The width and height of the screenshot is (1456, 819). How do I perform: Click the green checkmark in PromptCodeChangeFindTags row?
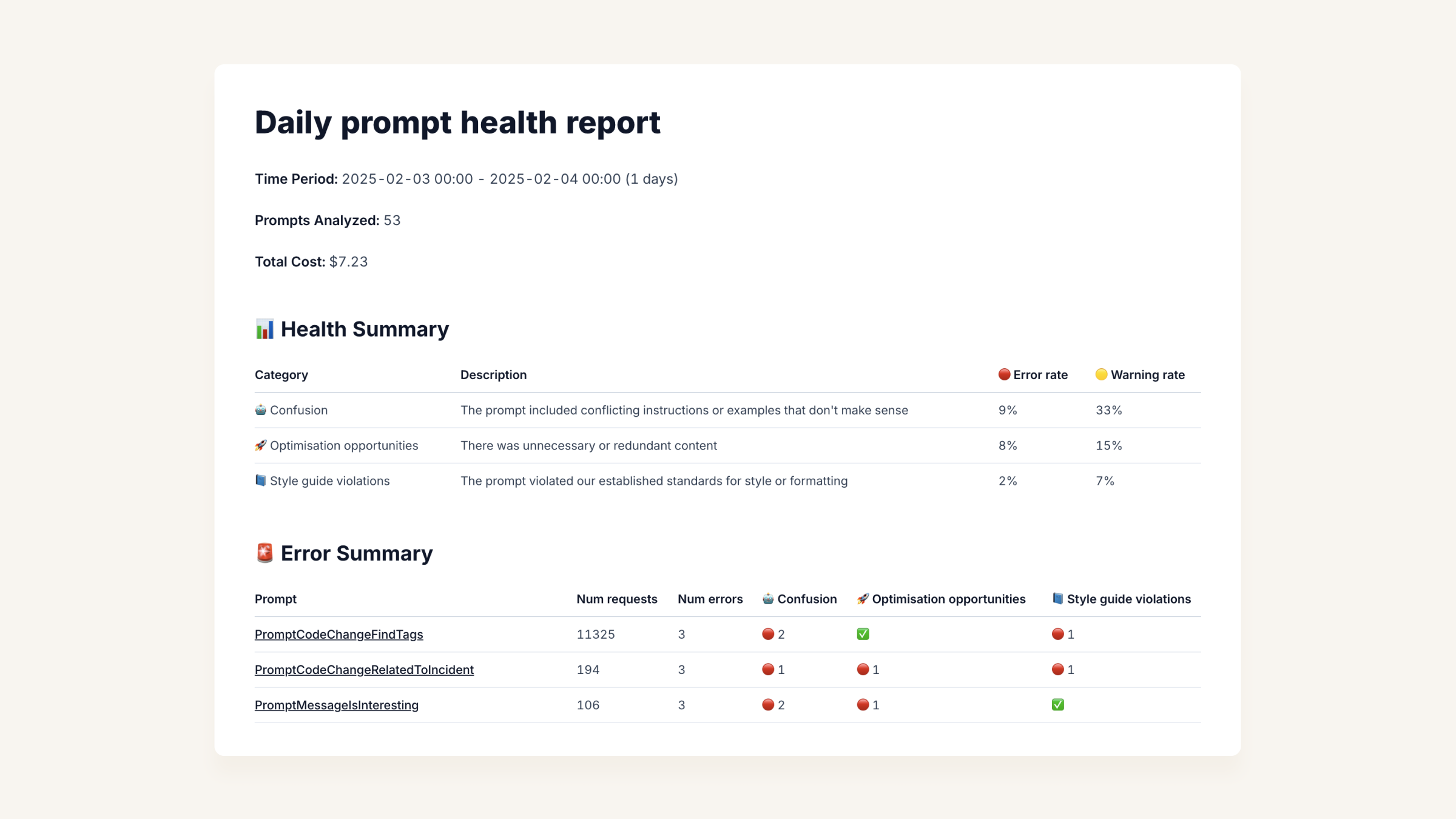(863, 634)
